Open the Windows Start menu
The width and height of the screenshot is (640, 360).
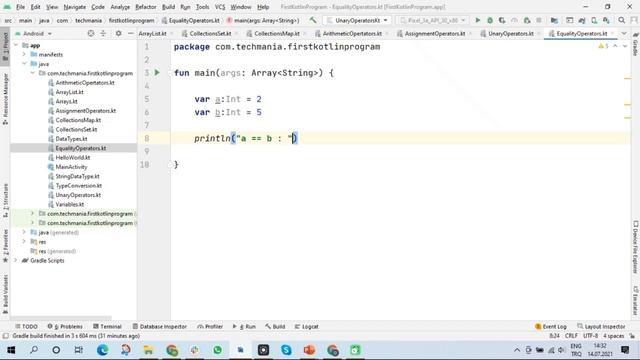pos(11,350)
